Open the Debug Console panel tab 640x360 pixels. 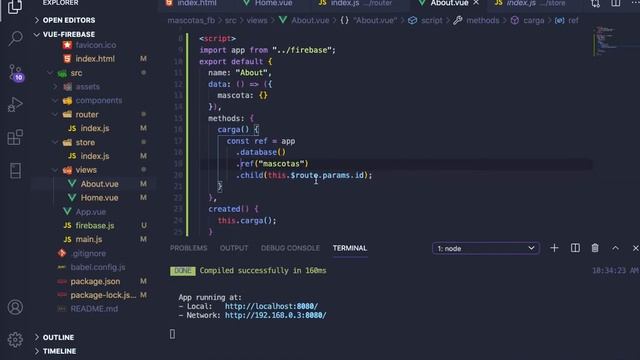point(290,248)
